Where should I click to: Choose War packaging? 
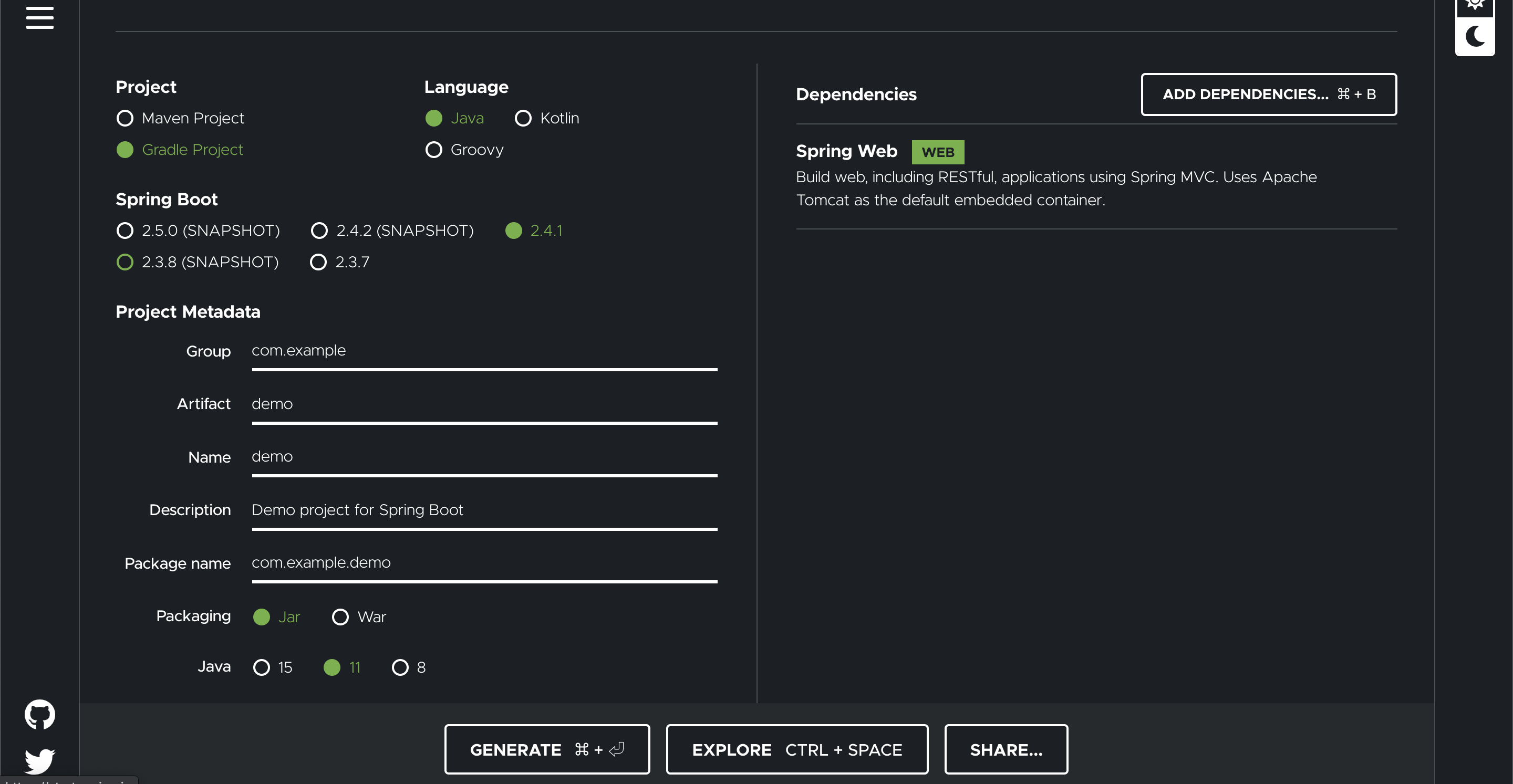point(340,616)
